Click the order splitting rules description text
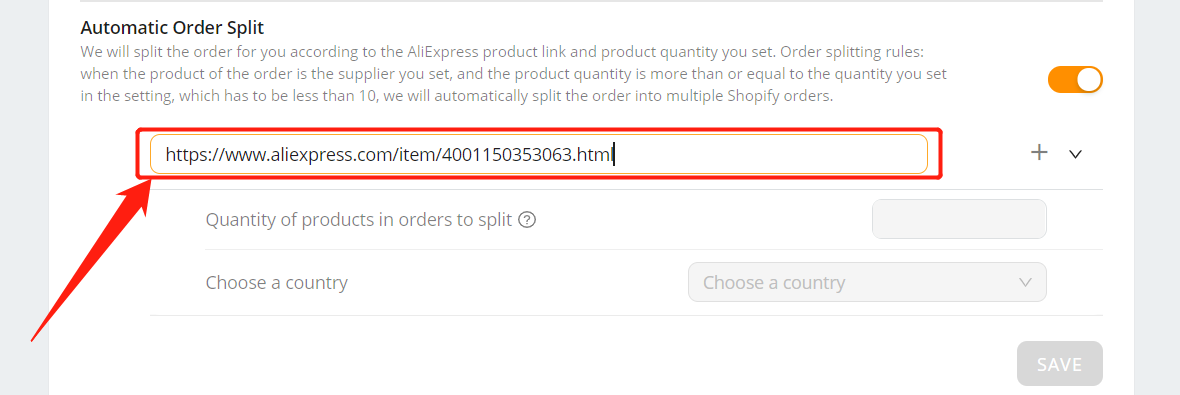The width and height of the screenshot is (1180, 395). (514, 75)
